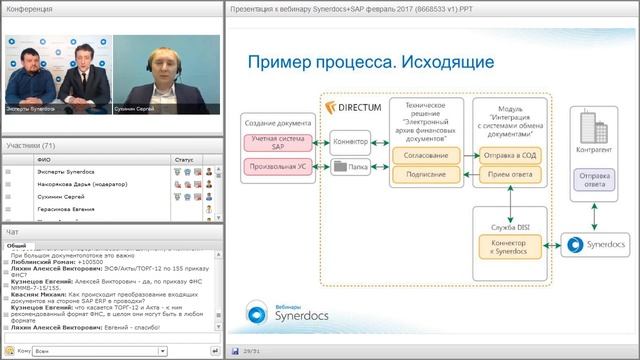Click the chat scrollbar thumb
This screenshot has width=640, height=360.
tap(218, 315)
